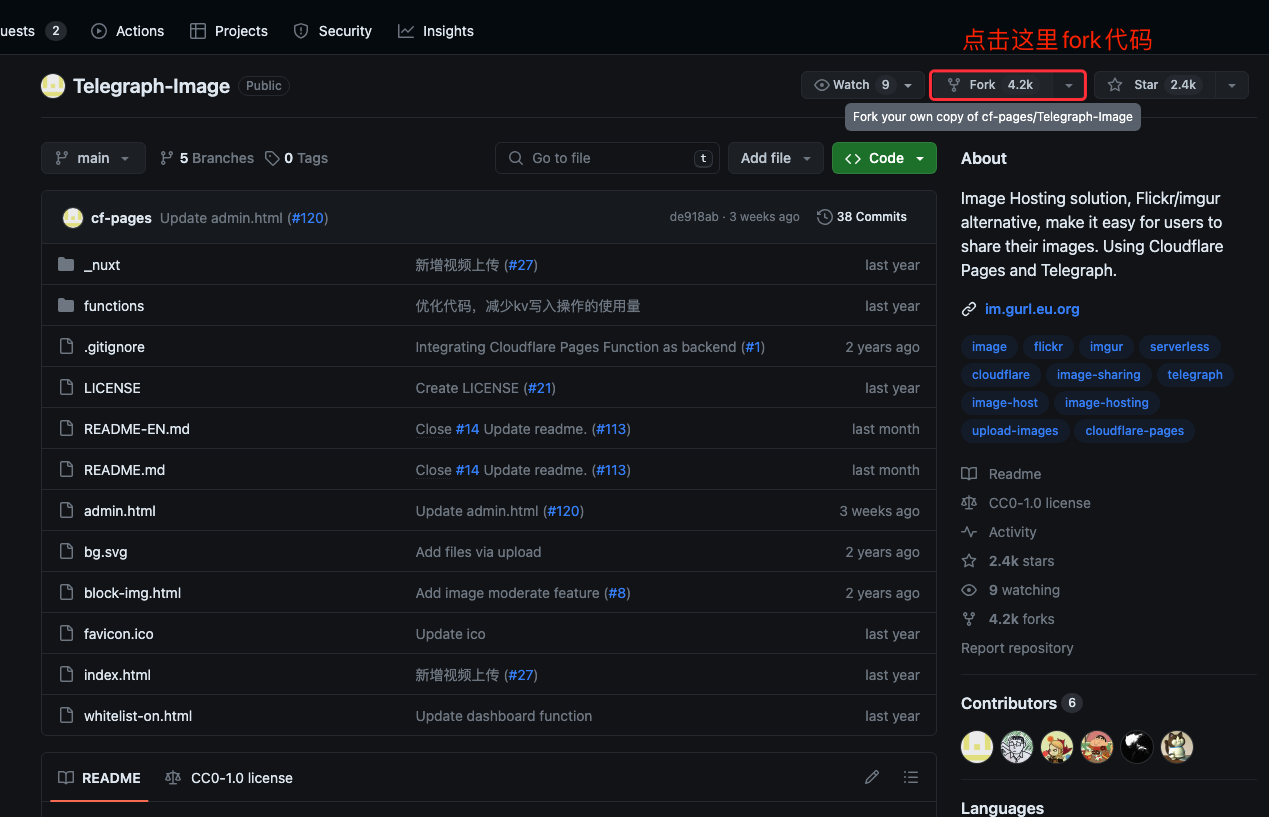Open favicon.ico file
1269x817 pixels.
pyautogui.click(x=119, y=634)
